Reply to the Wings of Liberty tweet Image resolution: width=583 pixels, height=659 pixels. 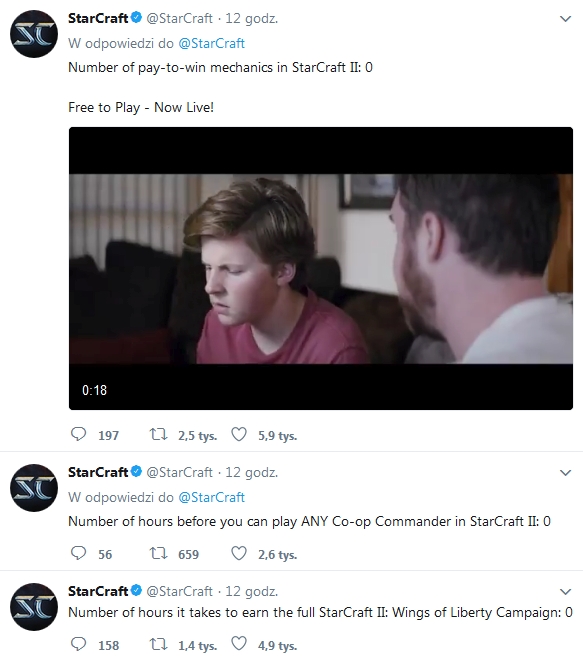click(78, 644)
